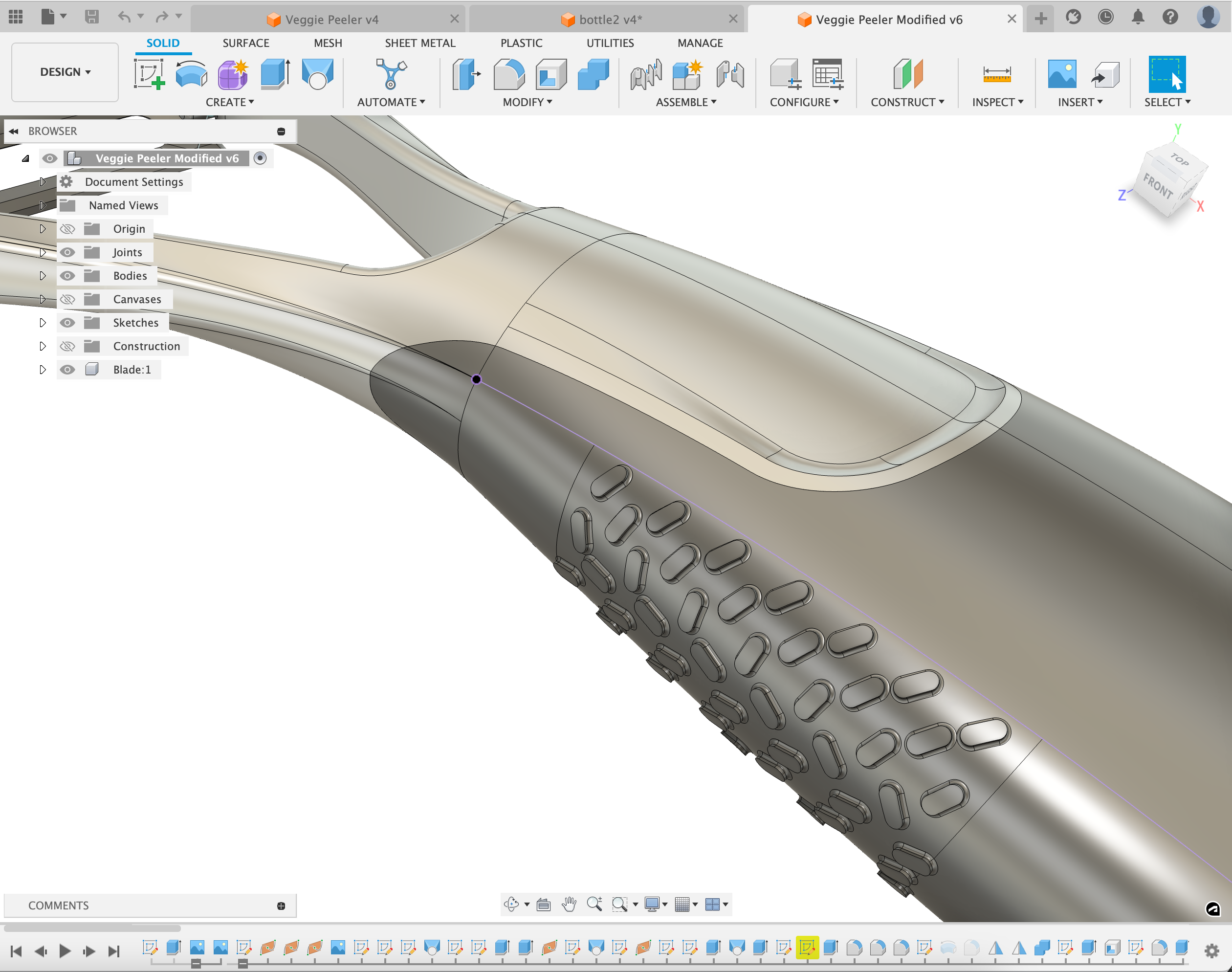Expand the COMMENTS panel
Image resolution: width=1232 pixels, height=972 pixels.
click(281, 906)
